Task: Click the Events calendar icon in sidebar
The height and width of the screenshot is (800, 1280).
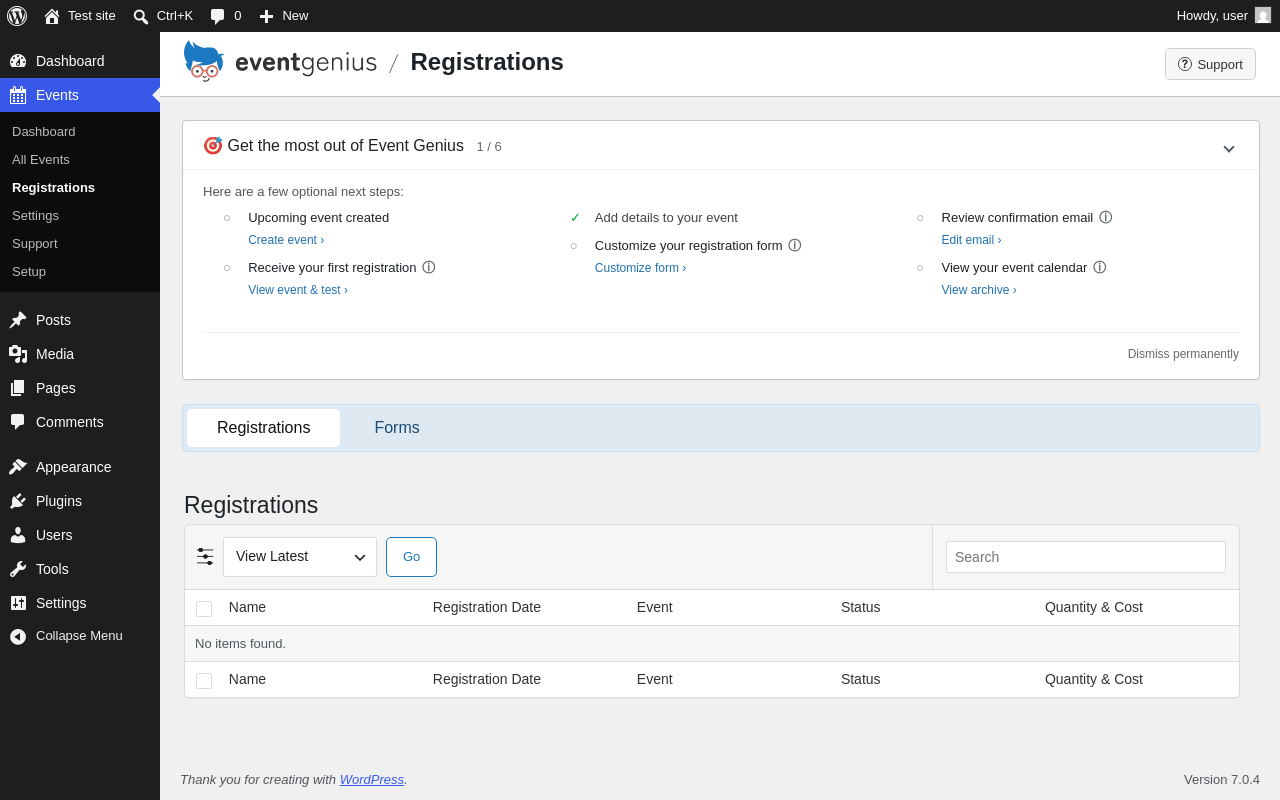Action: coord(18,95)
